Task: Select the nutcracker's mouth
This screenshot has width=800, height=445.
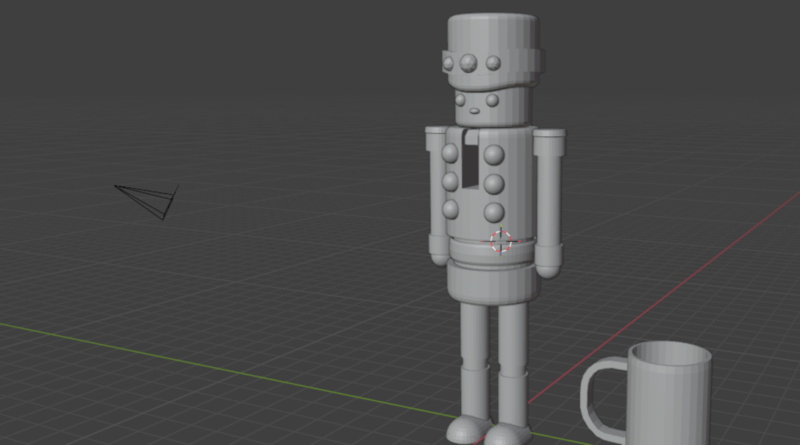Action: 474,111
